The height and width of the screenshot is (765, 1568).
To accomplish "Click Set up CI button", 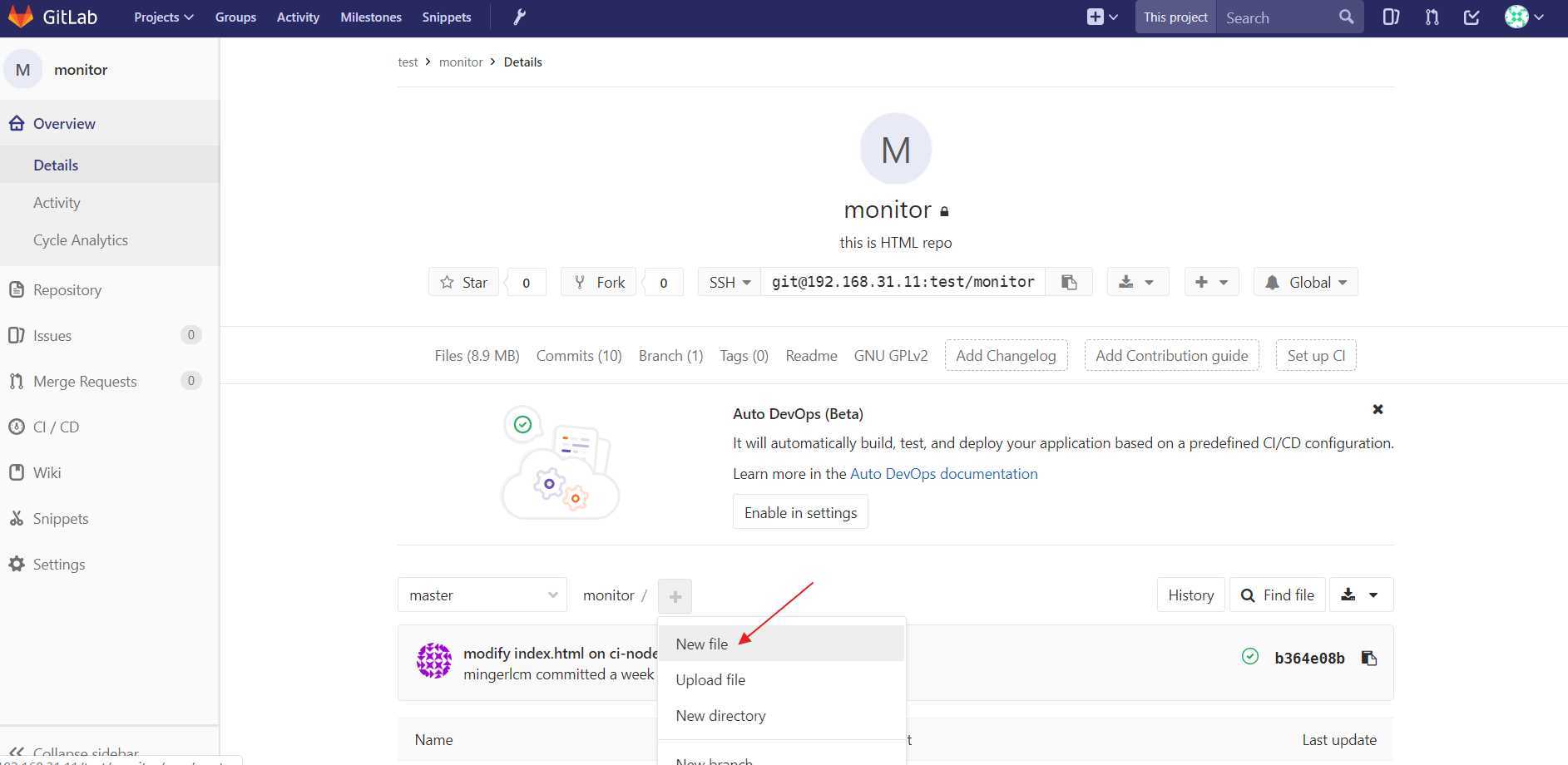I will (x=1316, y=356).
